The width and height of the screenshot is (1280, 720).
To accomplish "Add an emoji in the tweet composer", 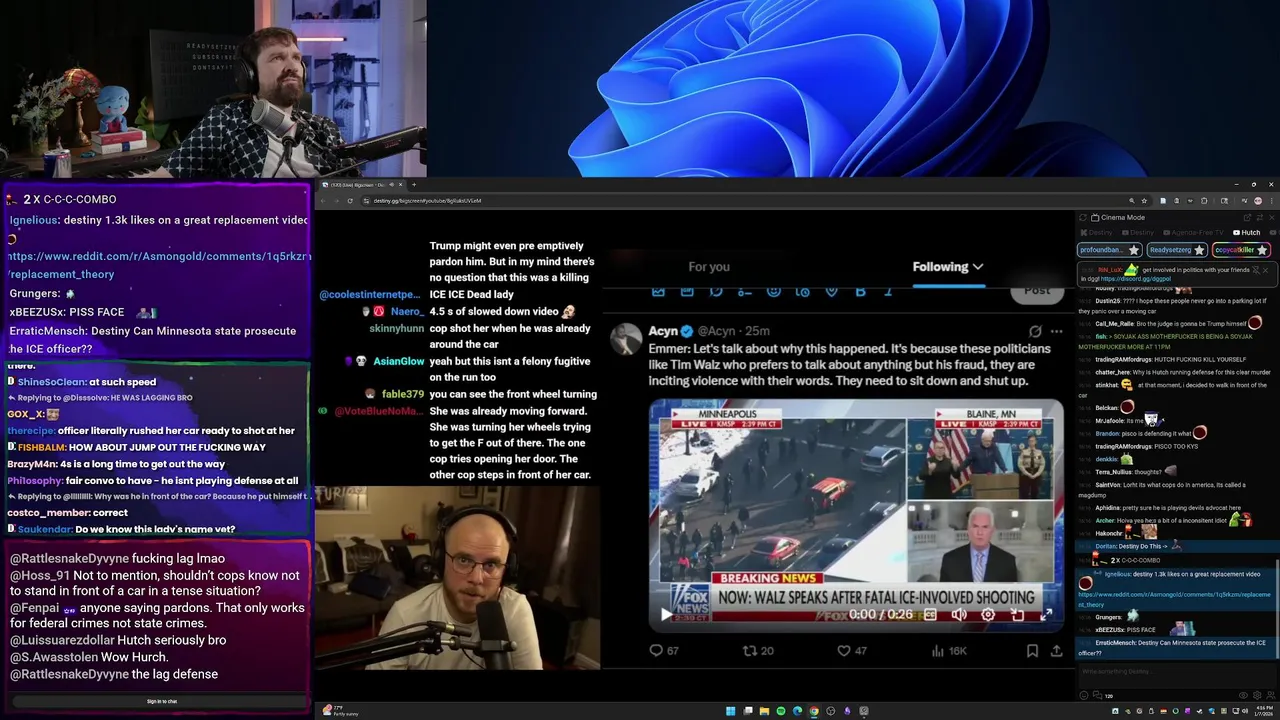I will pos(774,291).
